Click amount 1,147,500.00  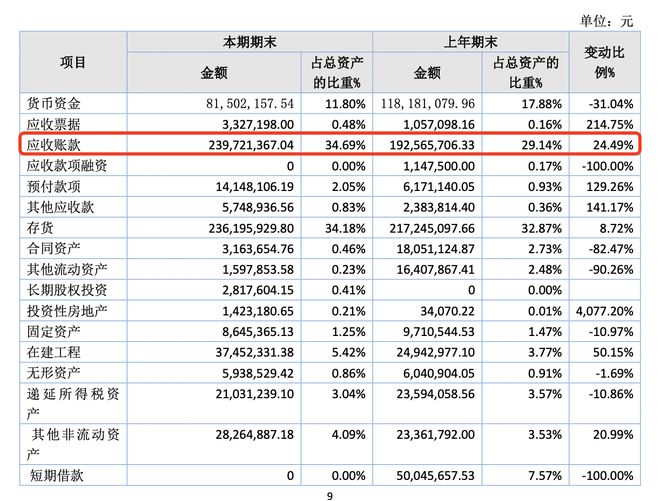(x=439, y=166)
